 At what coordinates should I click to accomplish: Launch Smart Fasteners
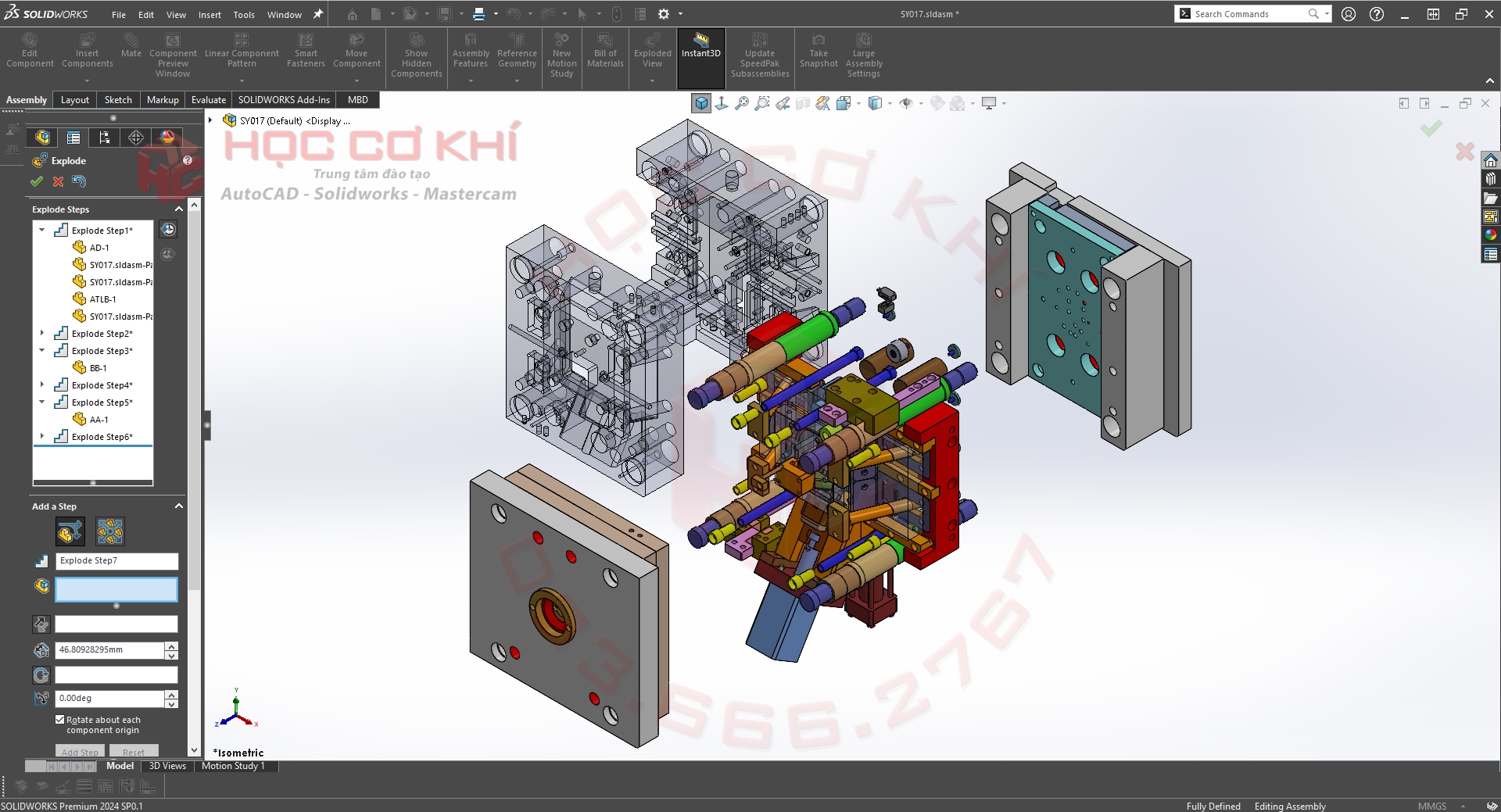(306, 52)
